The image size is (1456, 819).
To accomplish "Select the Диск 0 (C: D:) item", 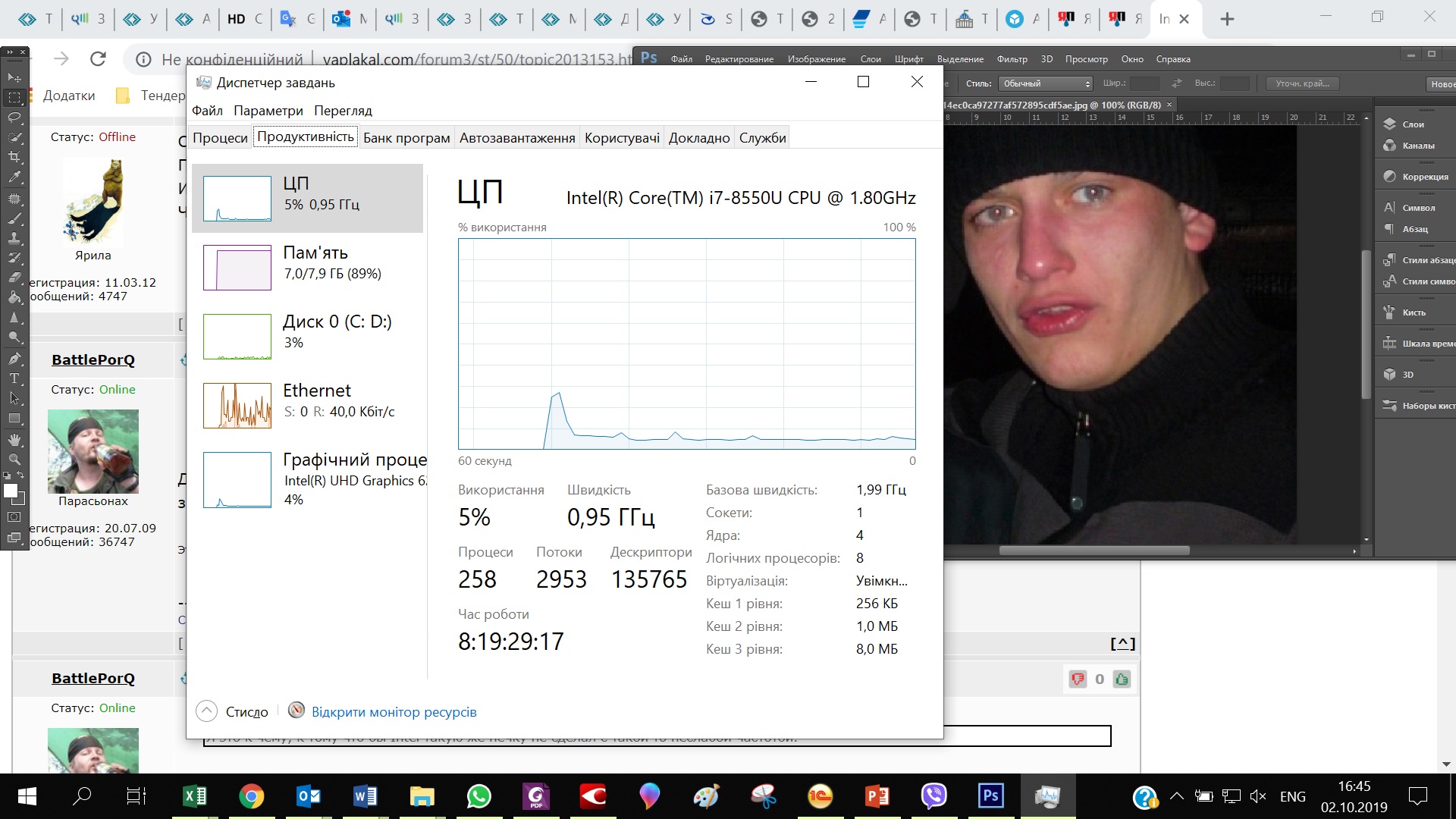I will tap(307, 336).
